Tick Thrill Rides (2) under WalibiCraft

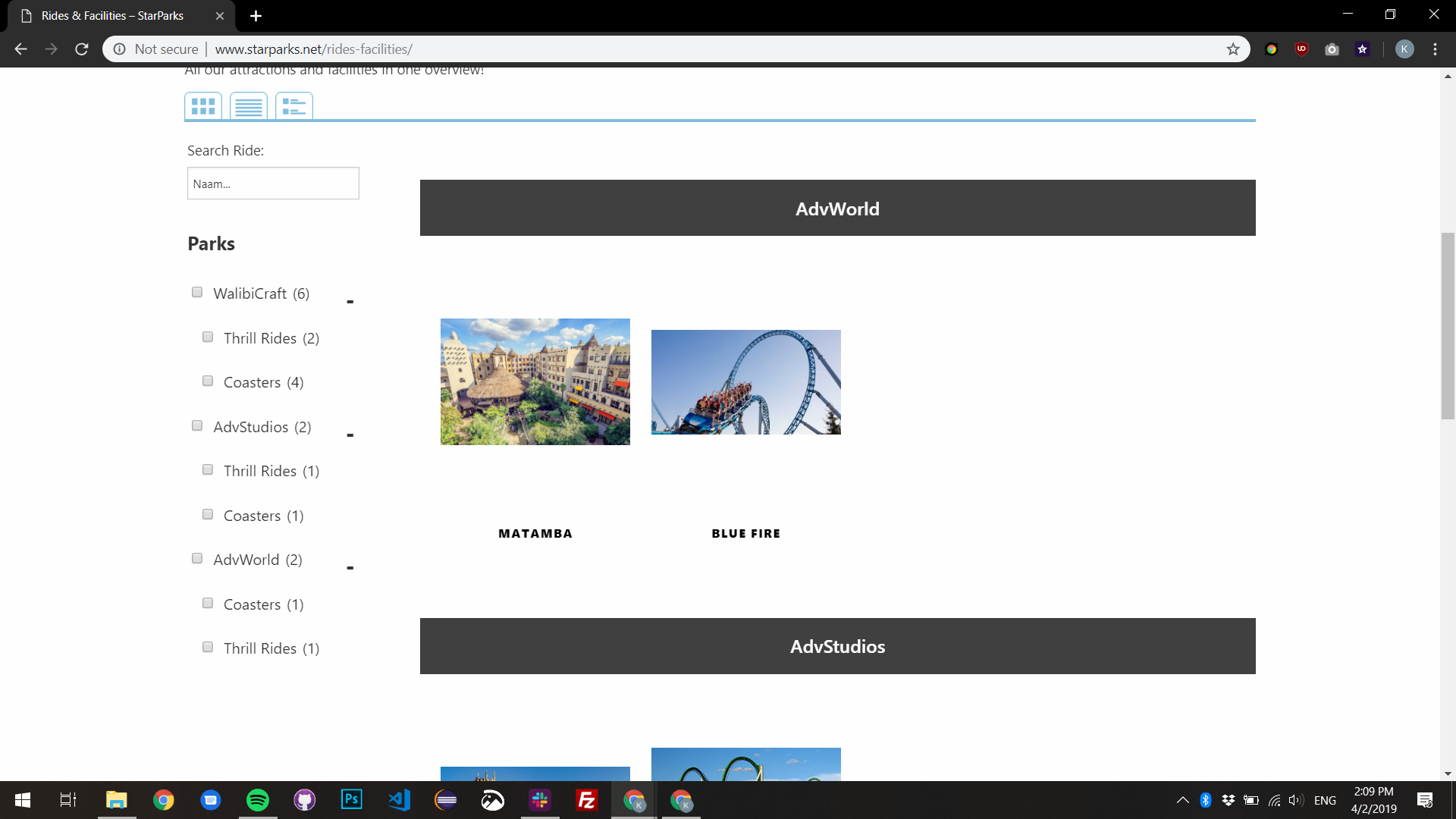(208, 337)
